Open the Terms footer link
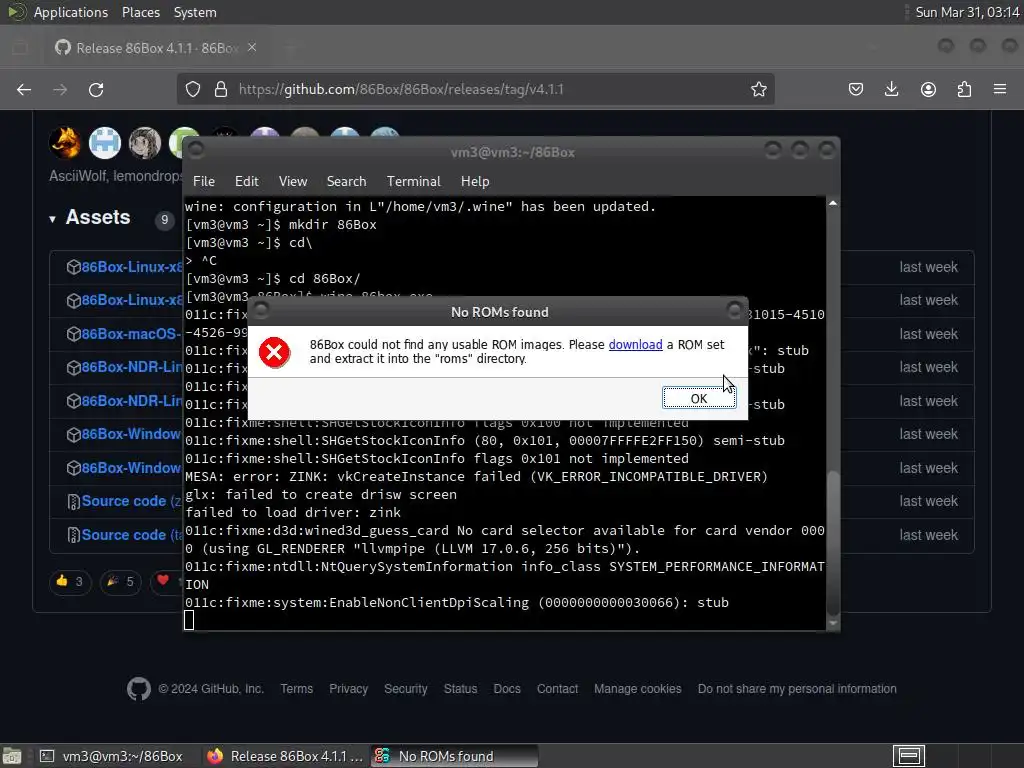Viewport: 1024px width, 768px height. click(x=296, y=689)
